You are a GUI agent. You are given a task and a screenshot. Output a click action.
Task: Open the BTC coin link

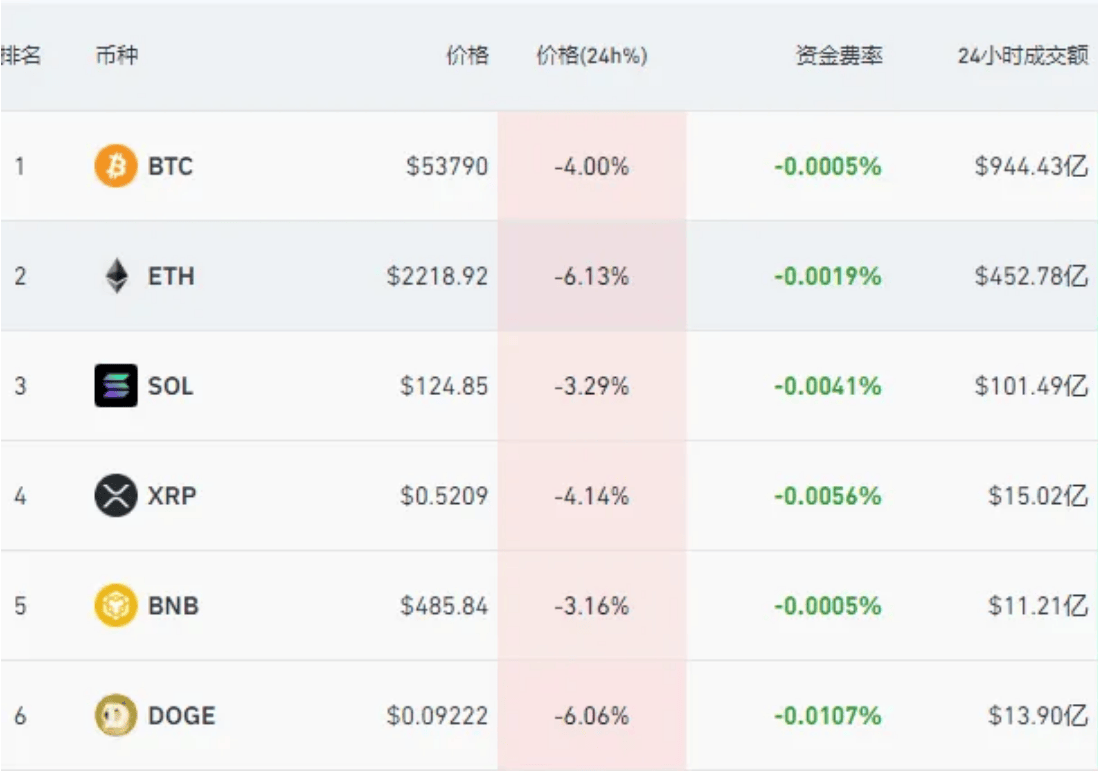pos(170,166)
